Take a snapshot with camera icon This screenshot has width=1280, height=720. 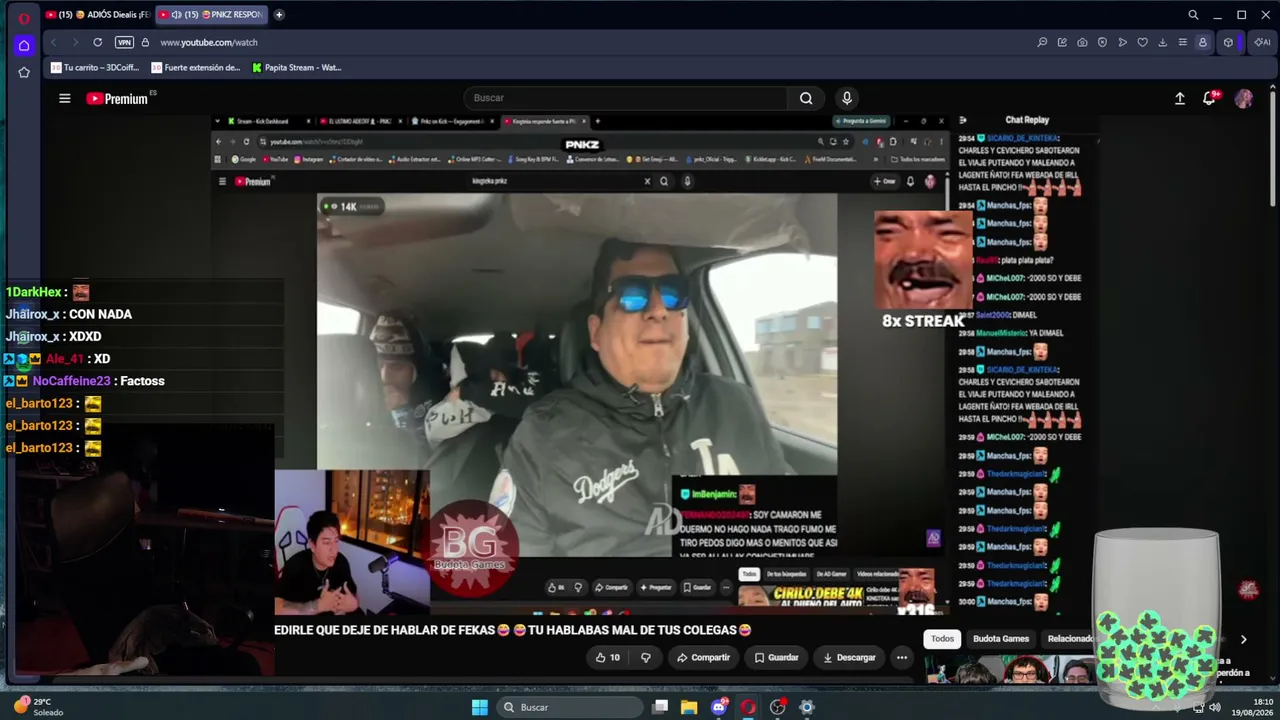coord(1082,42)
